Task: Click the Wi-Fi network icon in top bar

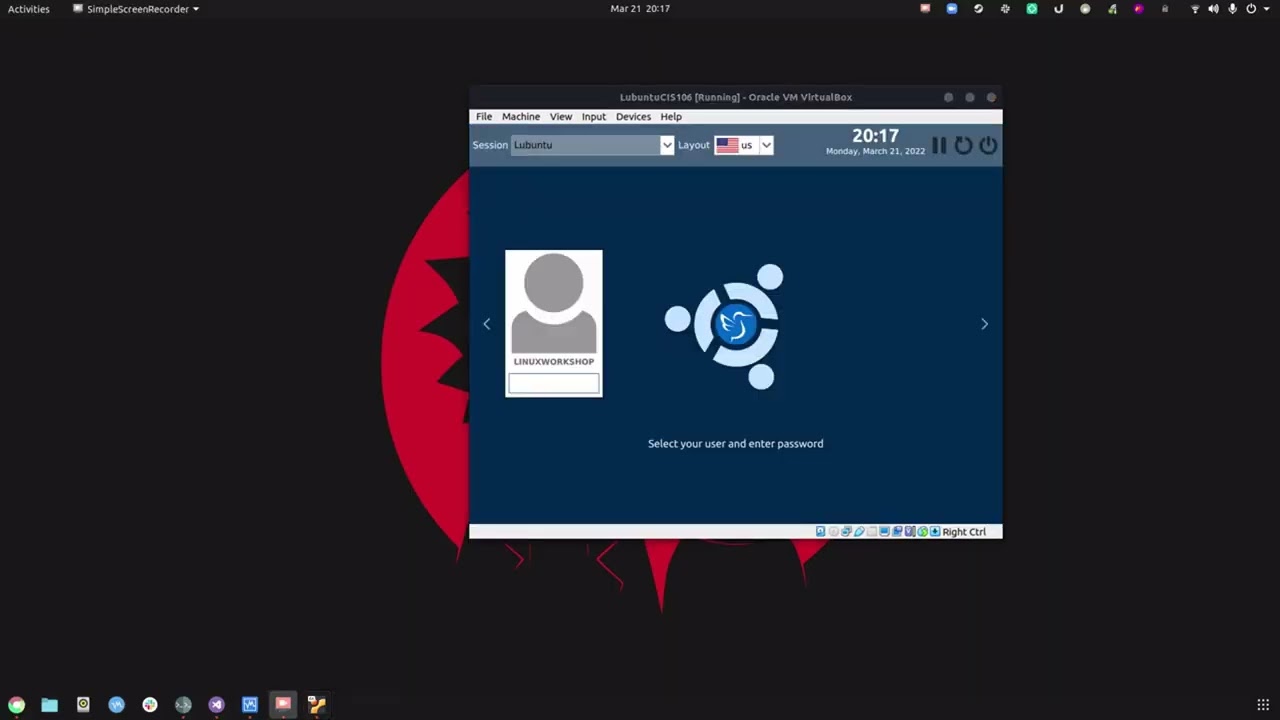Action: click(1195, 9)
